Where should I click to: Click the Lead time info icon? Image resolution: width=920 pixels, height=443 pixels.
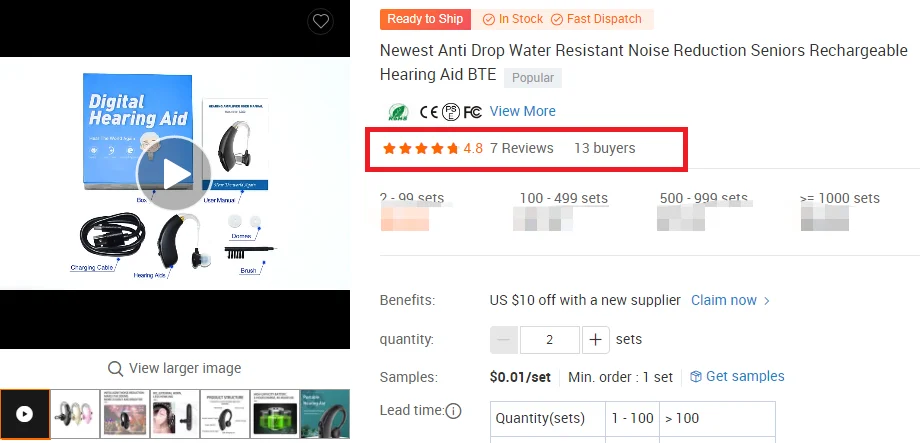click(x=453, y=410)
